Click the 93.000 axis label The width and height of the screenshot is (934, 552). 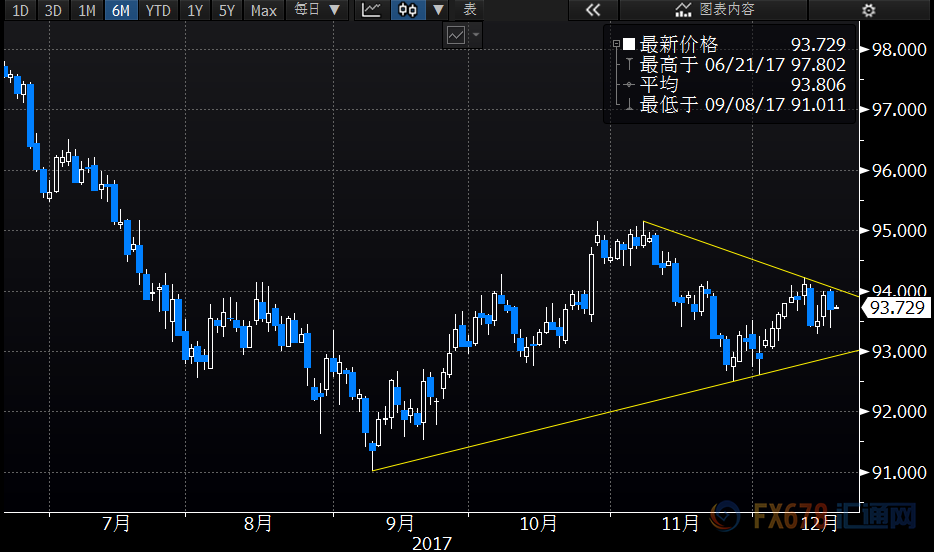pos(899,352)
